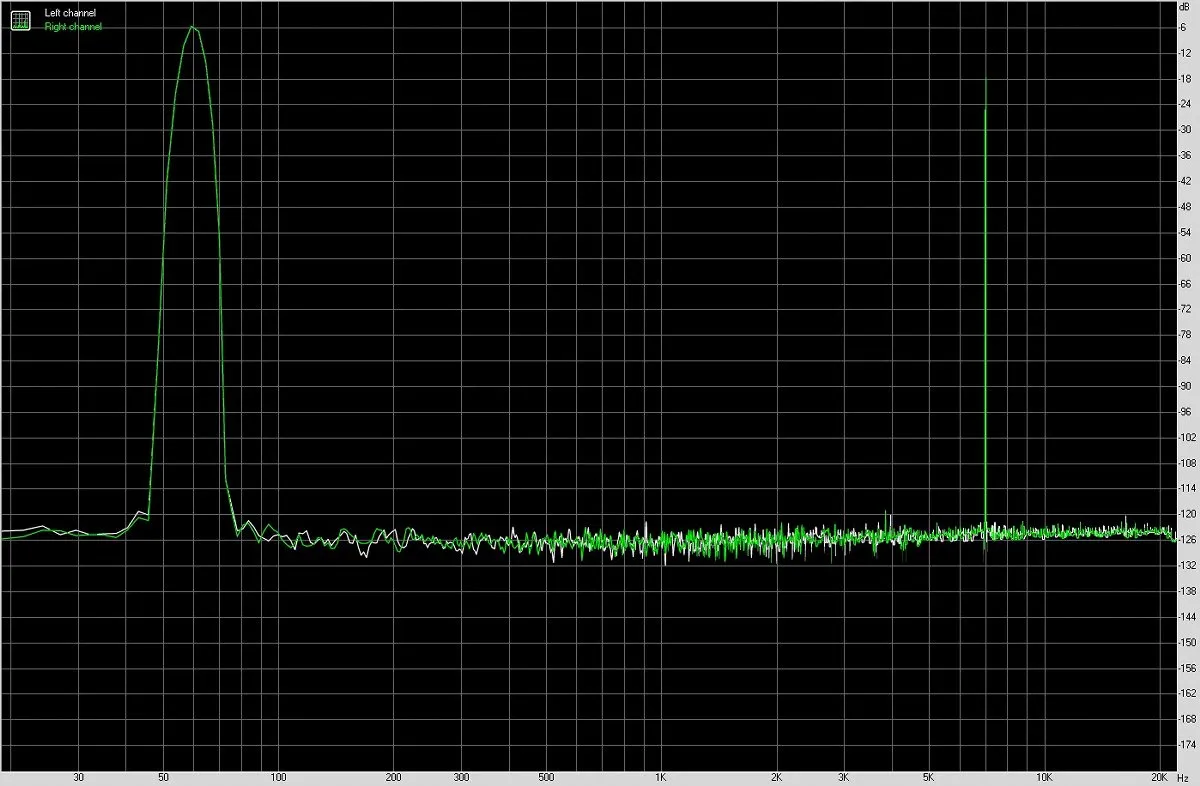The width and height of the screenshot is (1200, 786).
Task: Click the graph legend icon
Action: pyautogui.click(x=21, y=19)
